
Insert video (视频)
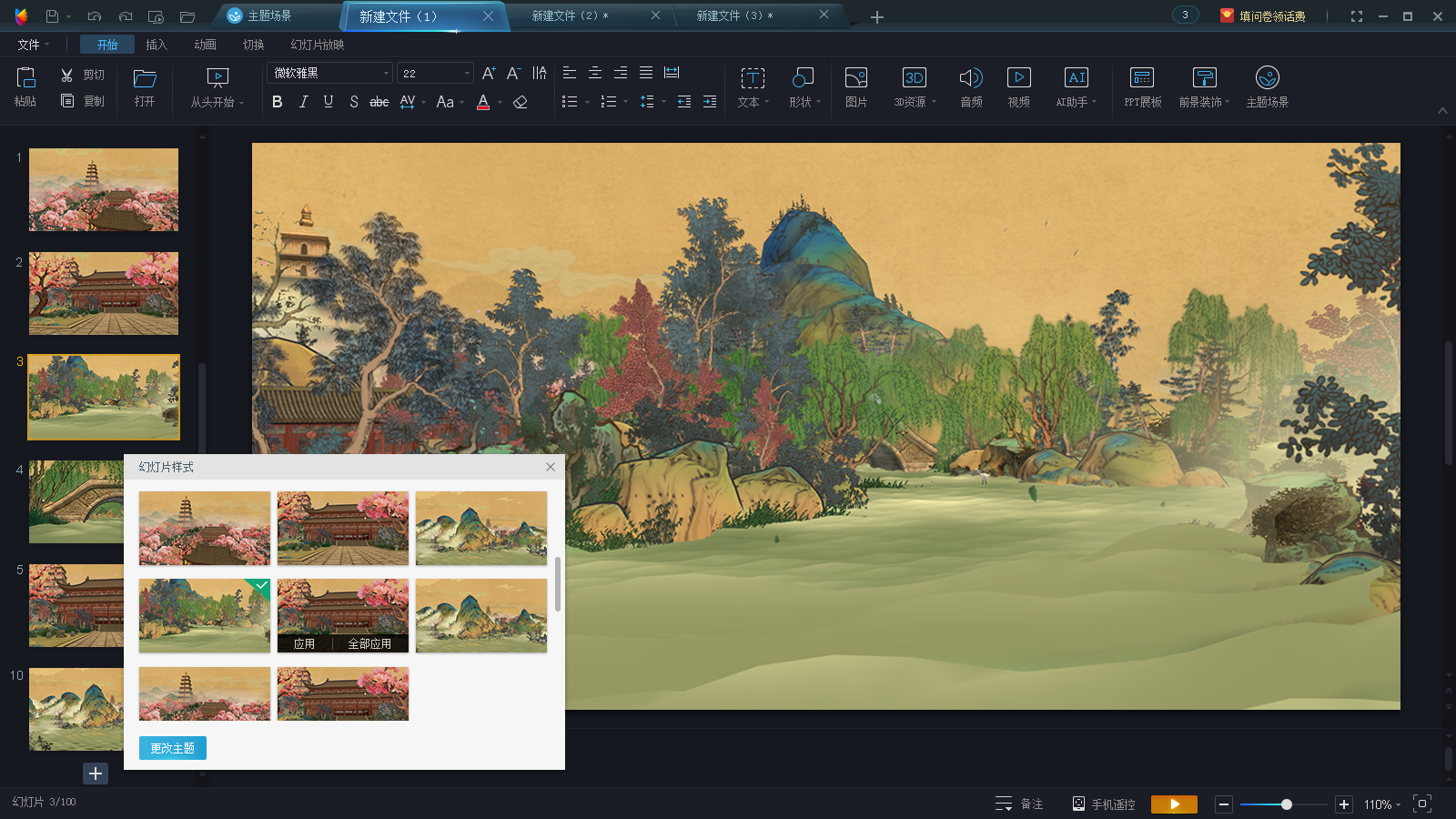pyautogui.click(x=1018, y=87)
